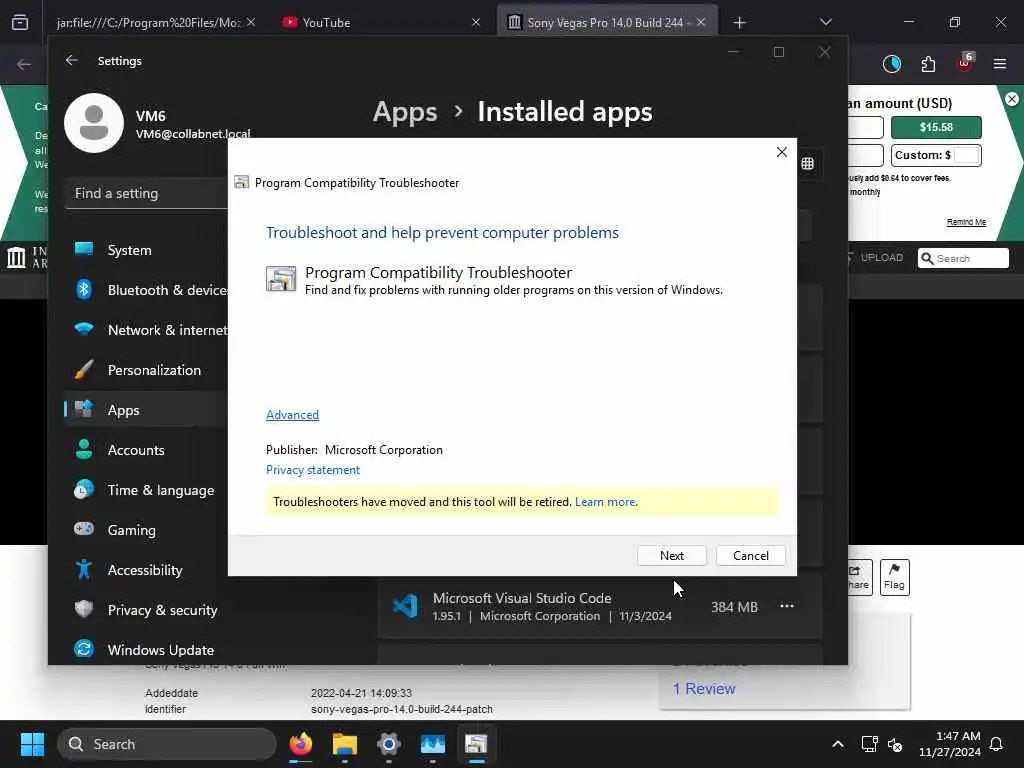Click the Firefox back navigation arrow
Screen dimensions: 1024x768
coord(24,64)
